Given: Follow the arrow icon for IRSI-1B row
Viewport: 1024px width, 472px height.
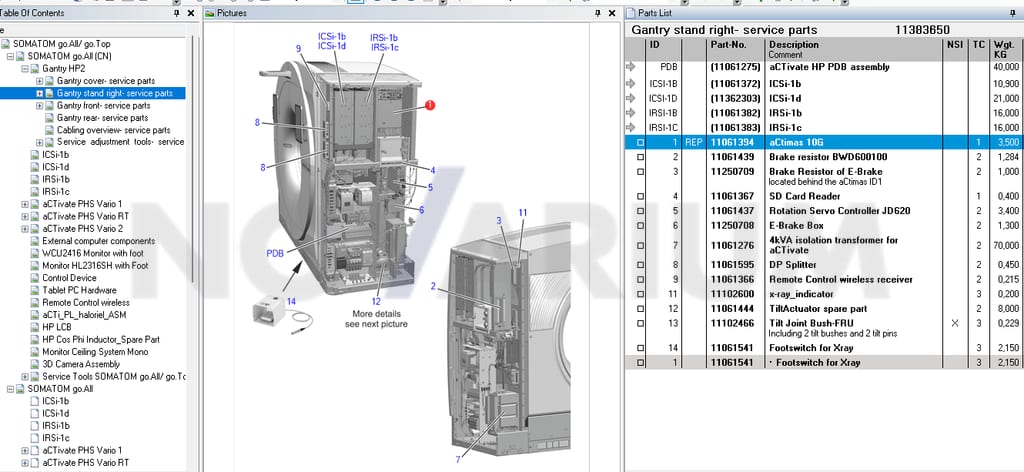Looking at the screenshot, I should click(631, 113).
